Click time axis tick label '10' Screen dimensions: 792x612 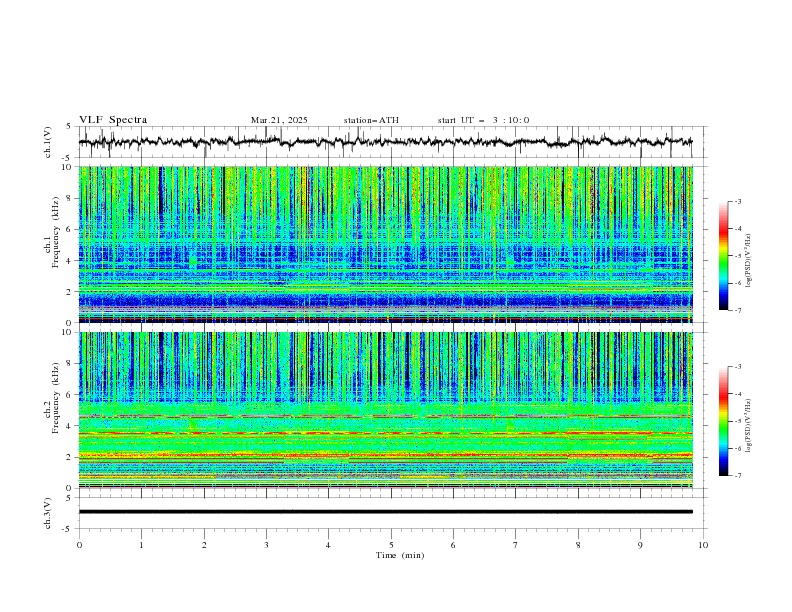[x=703, y=545]
